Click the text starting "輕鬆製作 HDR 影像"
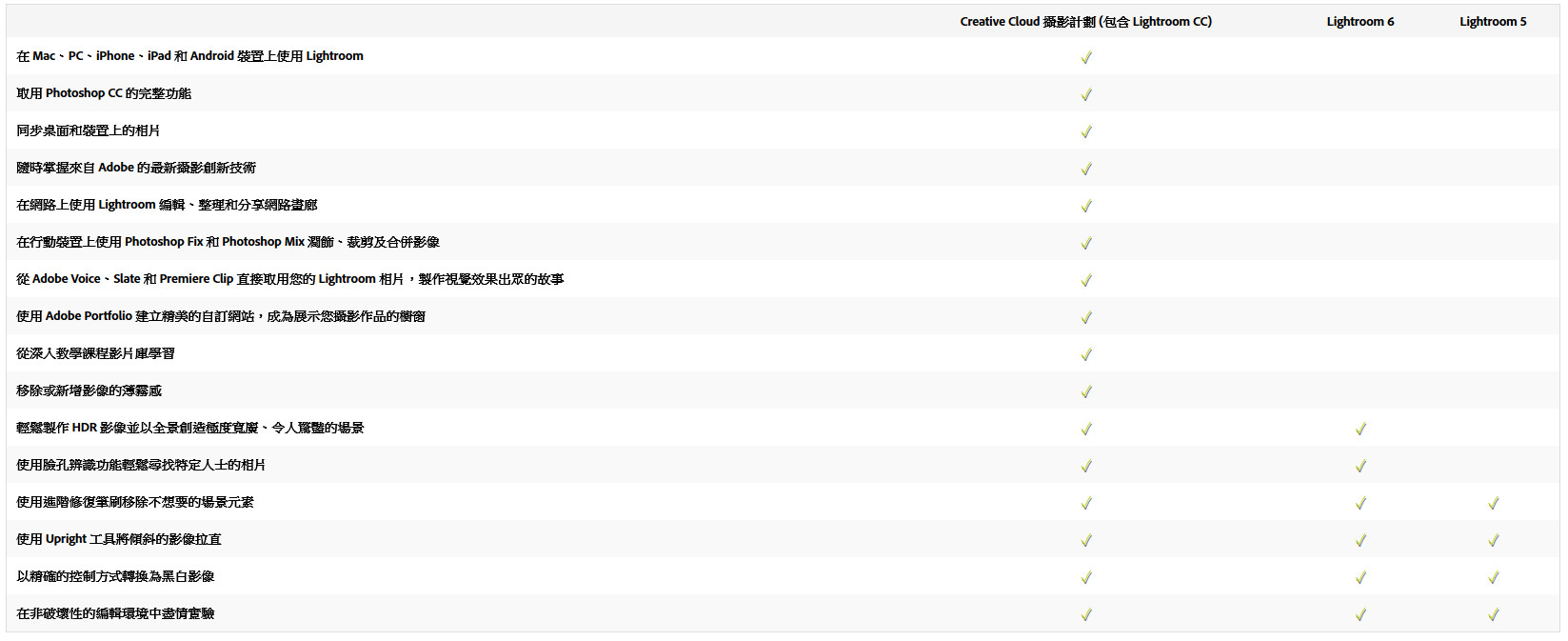This screenshot has width=1568, height=641. click(190, 428)
